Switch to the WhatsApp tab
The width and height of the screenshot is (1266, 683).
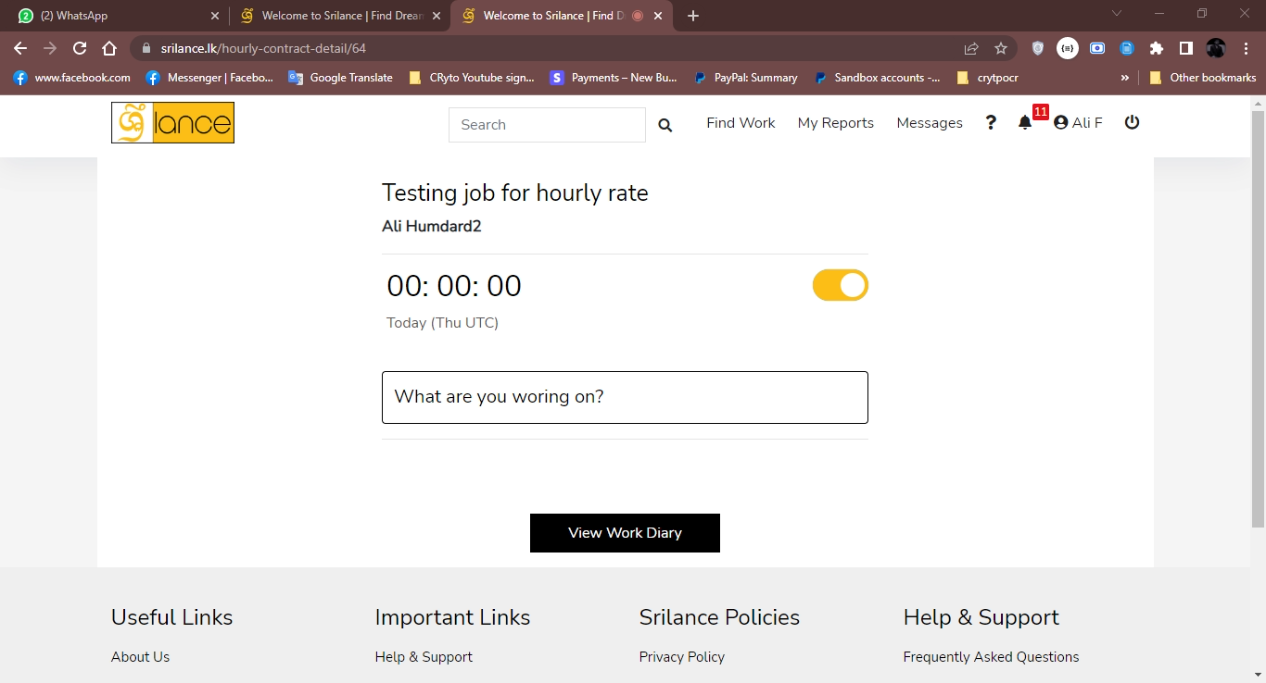point(115,16)
